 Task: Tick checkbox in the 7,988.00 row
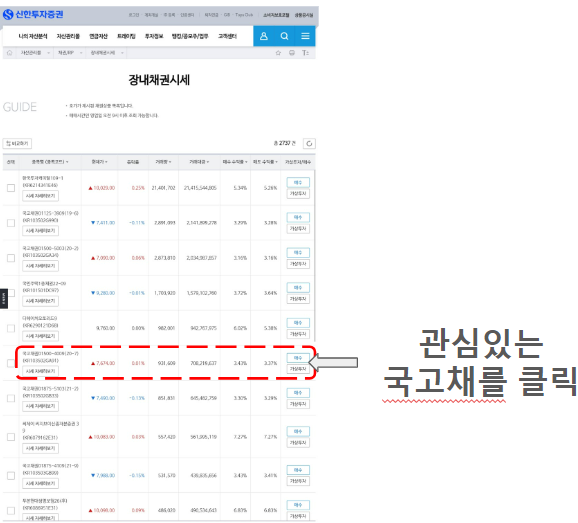[x=11, y=476]
